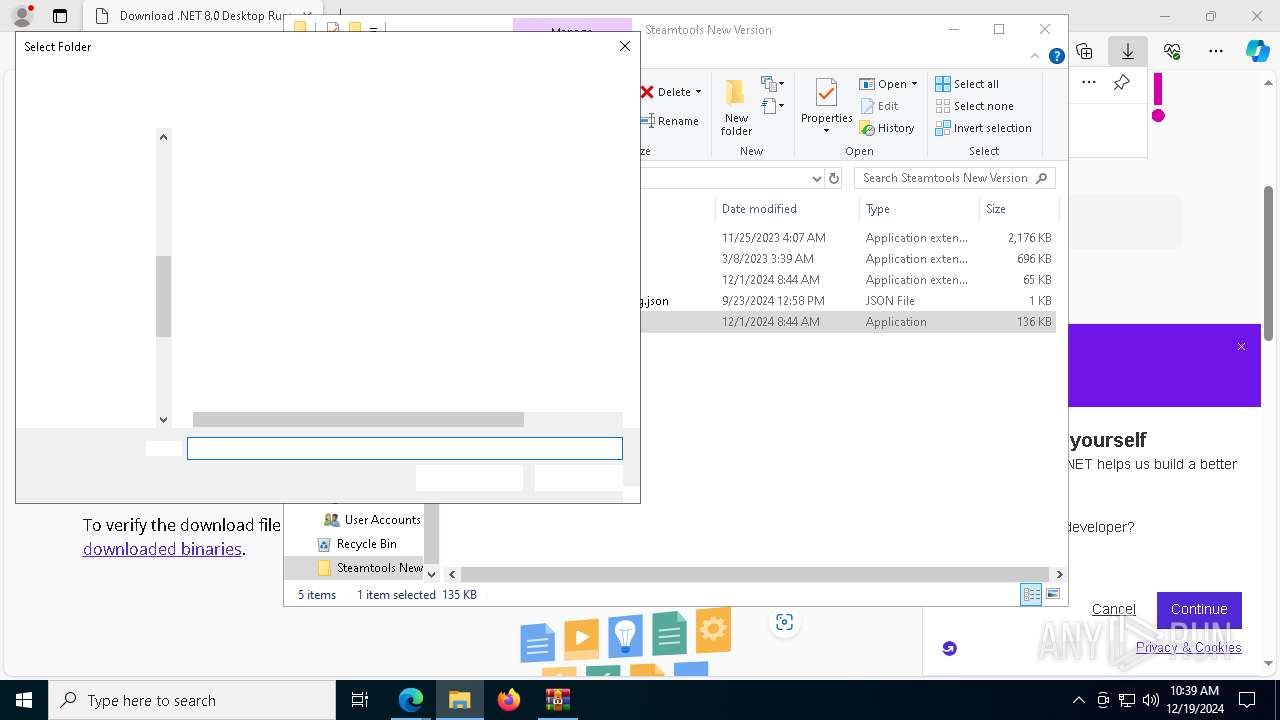
Task: Create a New folder from the ribbon
Action: pyautogui.click(x=736, y=108)
